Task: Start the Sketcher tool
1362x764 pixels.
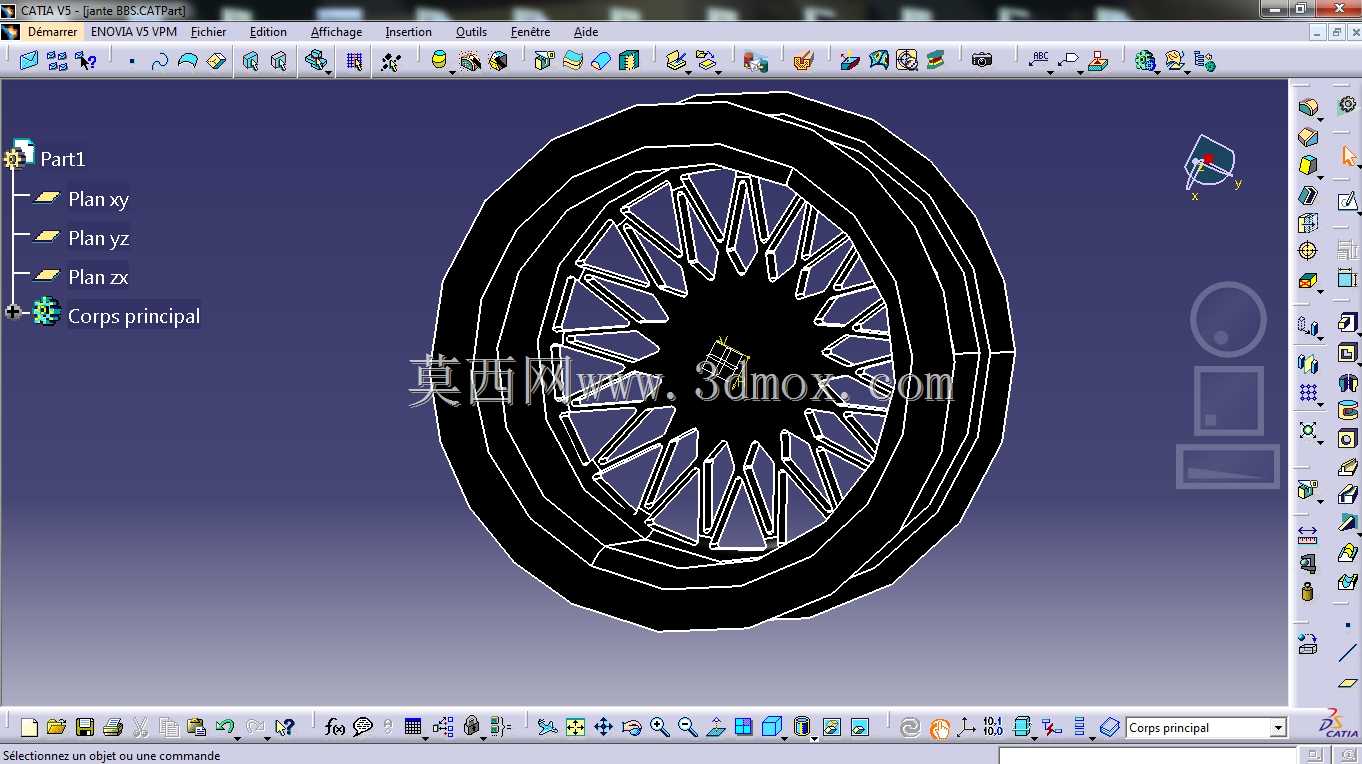Action: 1347,200
